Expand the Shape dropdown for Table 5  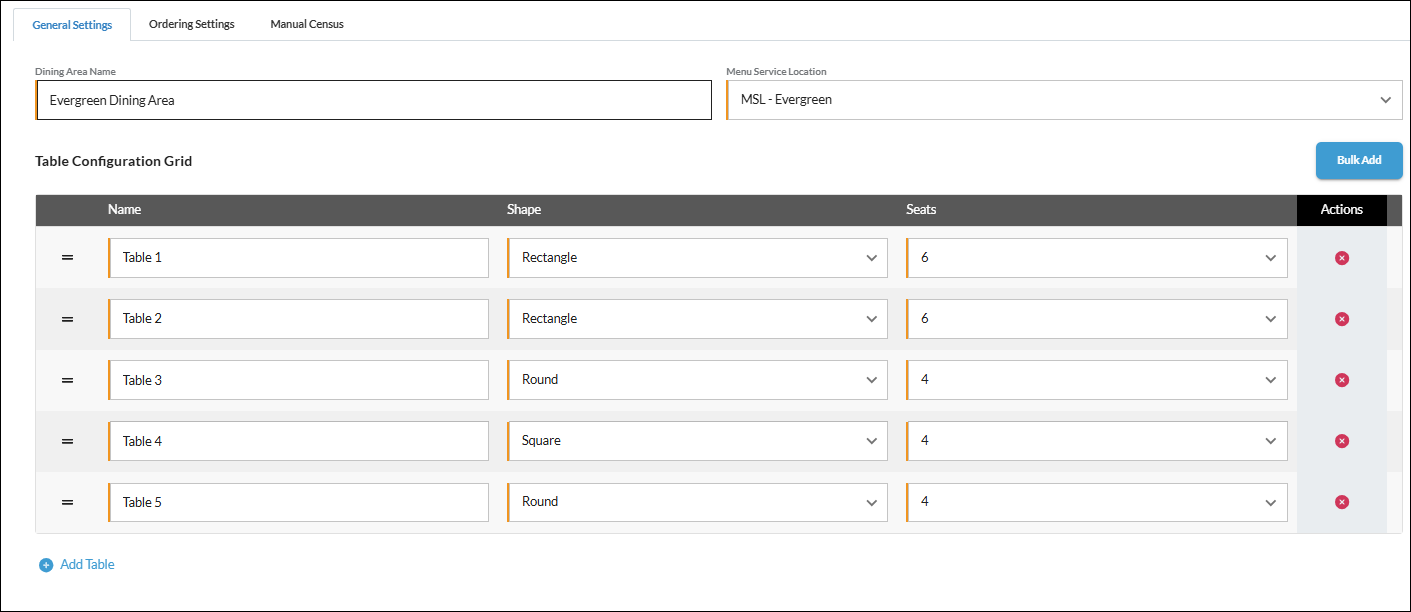pos(697,502)
